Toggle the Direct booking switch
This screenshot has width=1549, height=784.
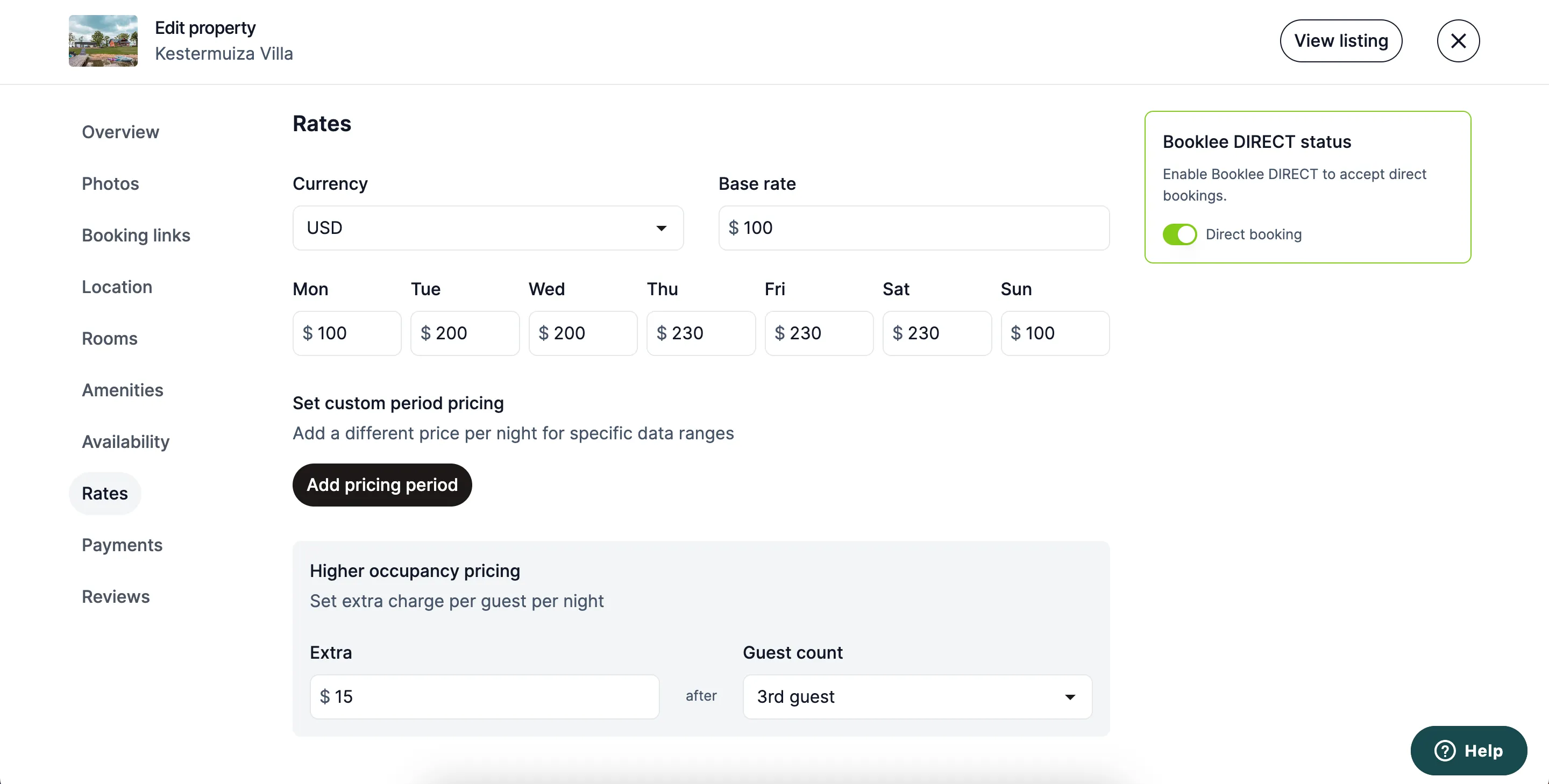tap(1179, 234)
